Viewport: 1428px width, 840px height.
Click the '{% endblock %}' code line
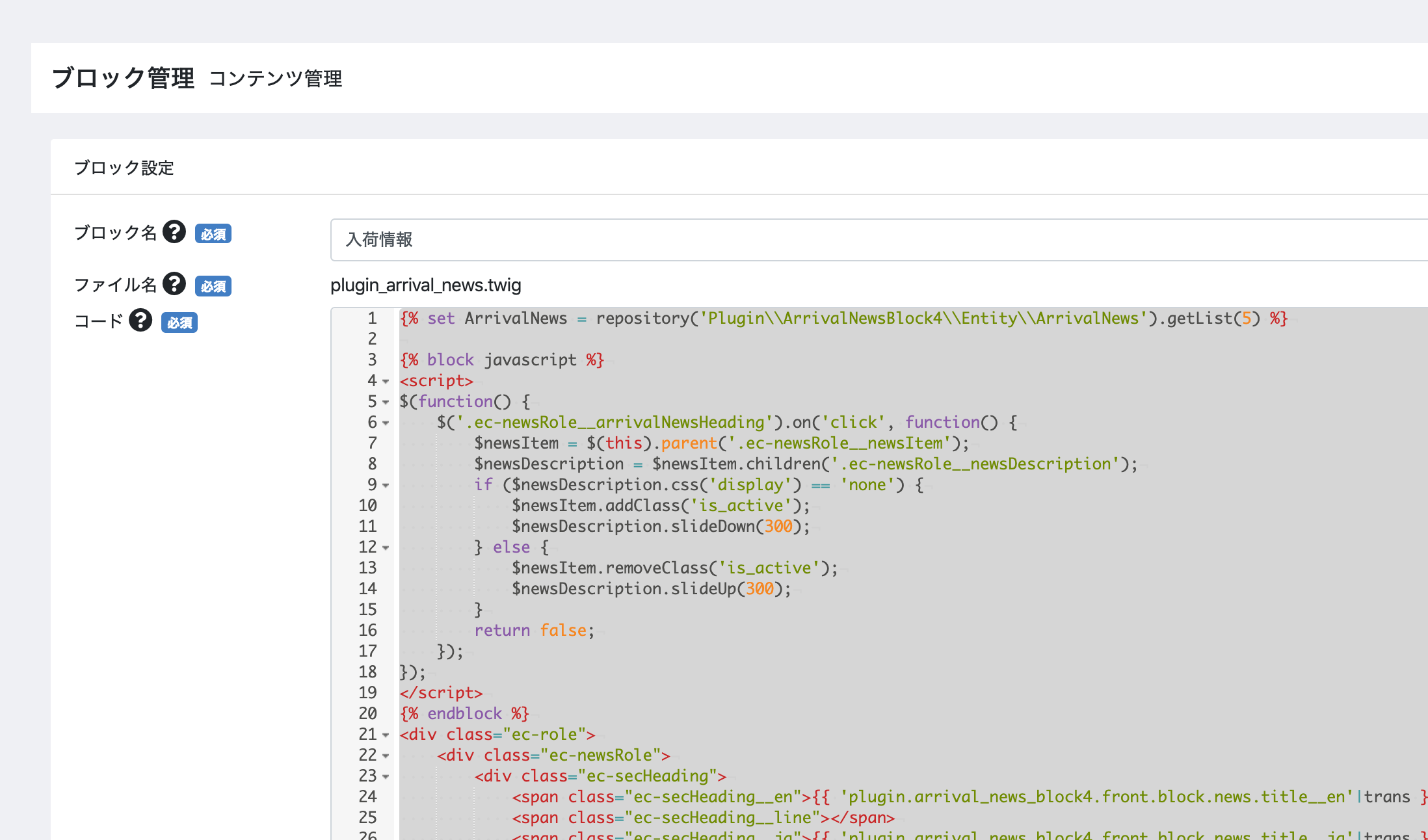(x=464, y=713)
